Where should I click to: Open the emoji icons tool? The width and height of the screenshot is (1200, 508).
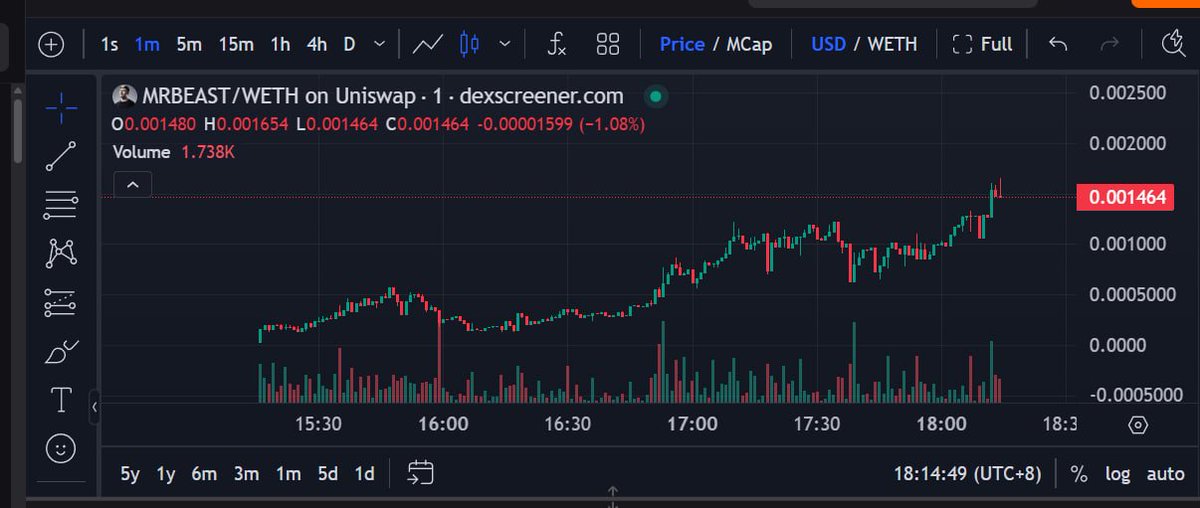[61, 449]
